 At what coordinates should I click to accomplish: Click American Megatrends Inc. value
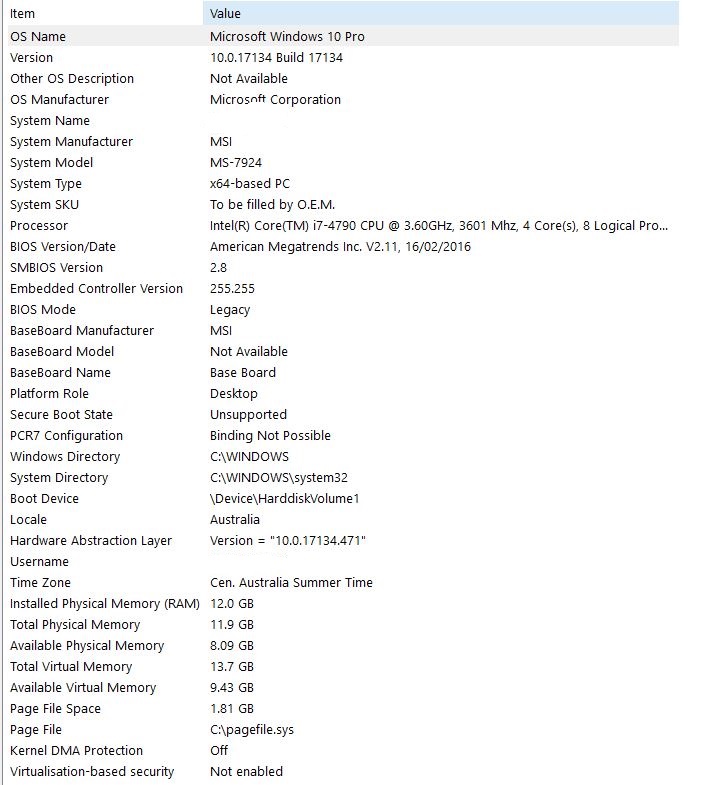pyautogui.click(x=340, y=247)
